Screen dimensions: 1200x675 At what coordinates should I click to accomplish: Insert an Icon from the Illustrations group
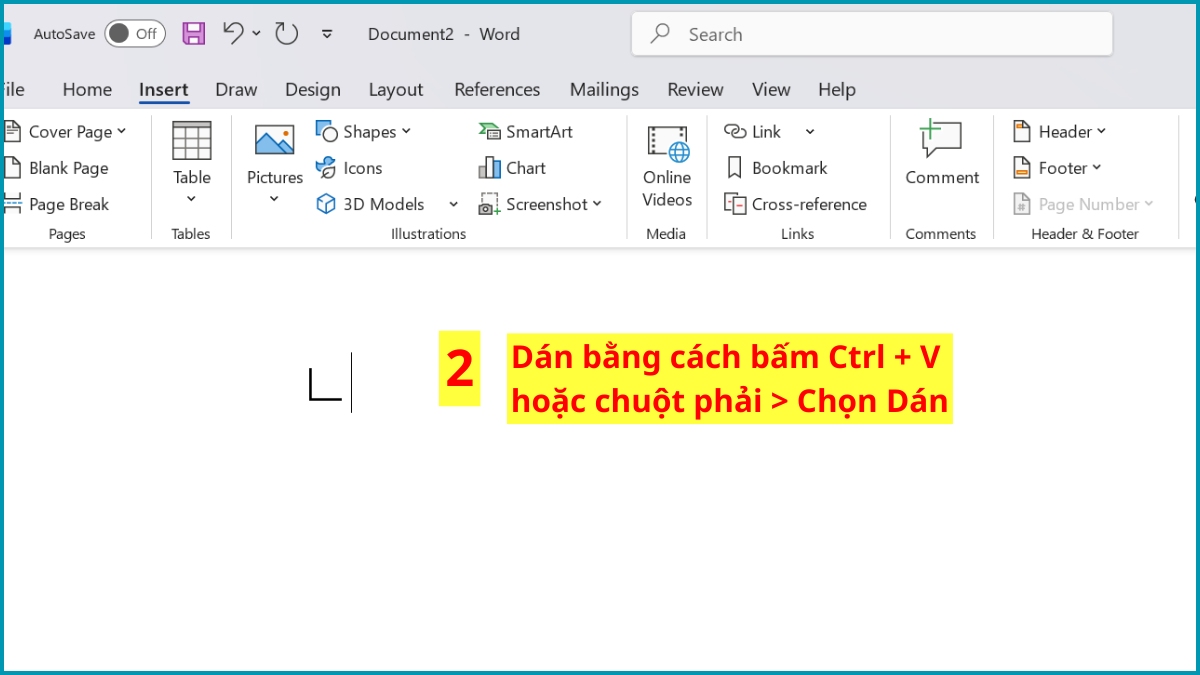[x=349, y=167]
